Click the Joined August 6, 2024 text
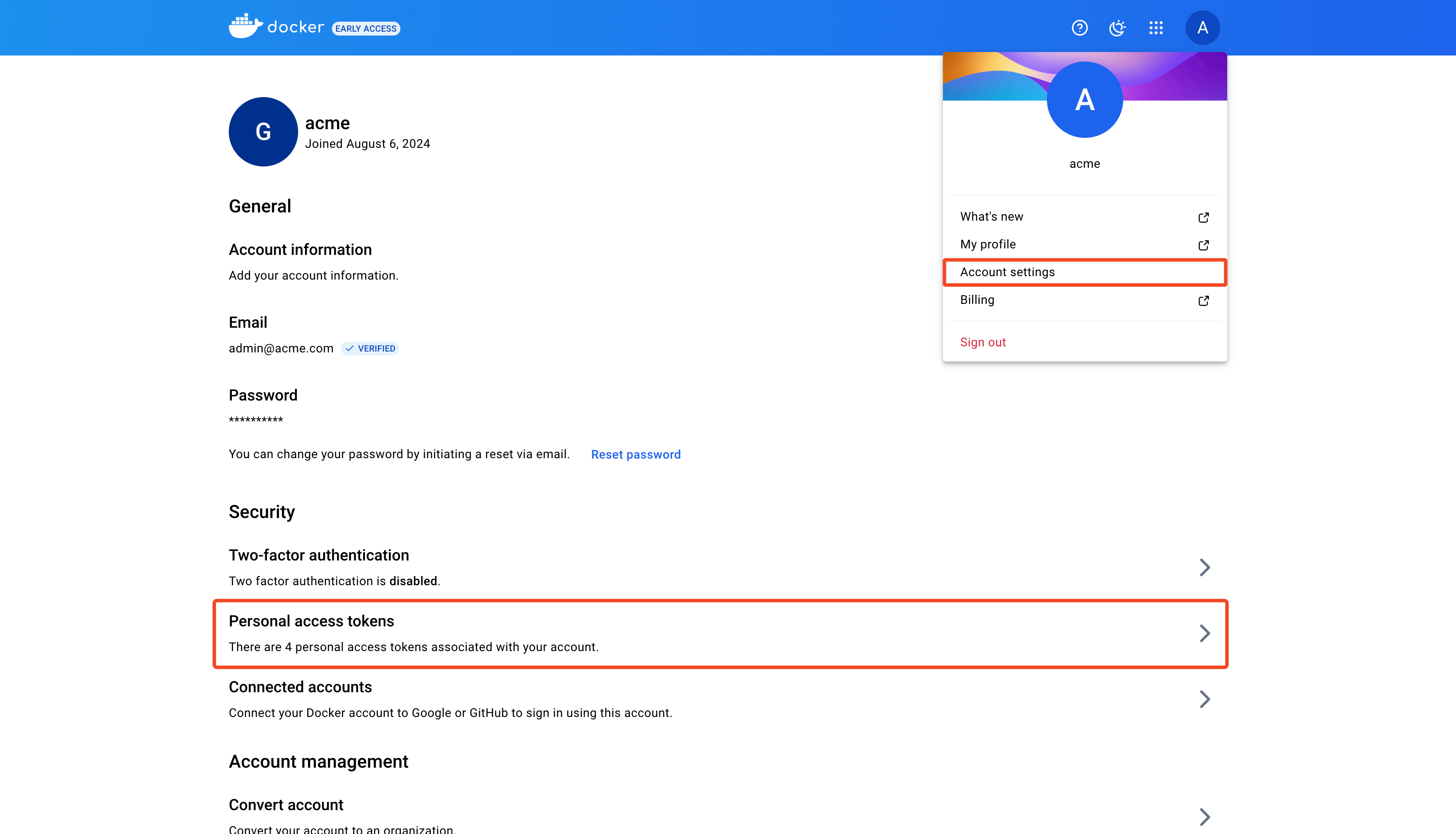The height and width of the screenshot is (834, 1456). tap(367, 144)
